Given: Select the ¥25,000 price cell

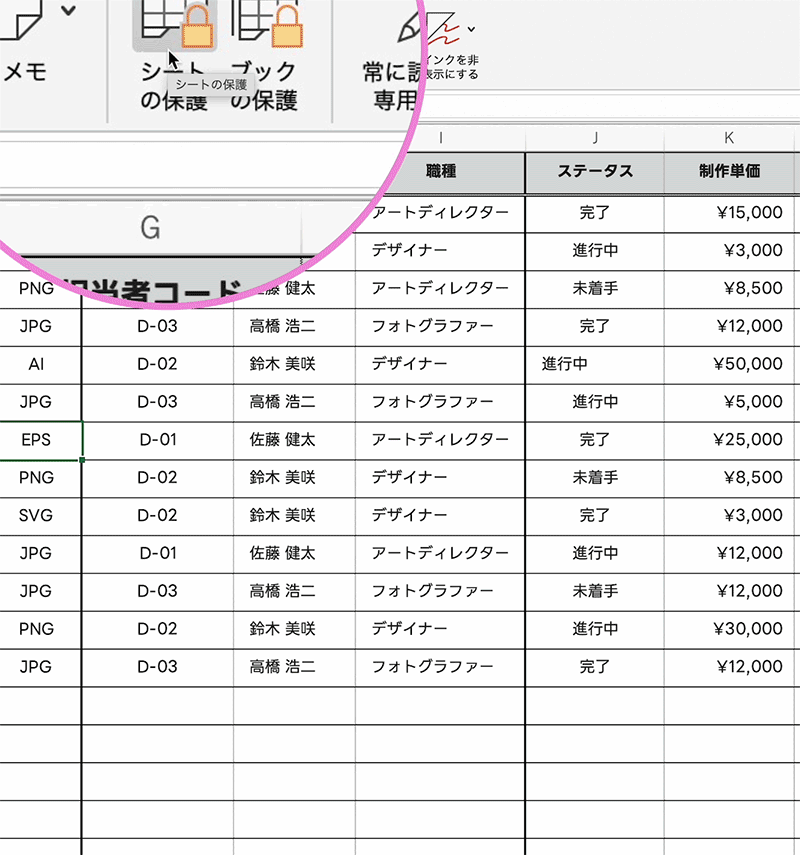Looking at the screenshot, I should click(729, 439).
